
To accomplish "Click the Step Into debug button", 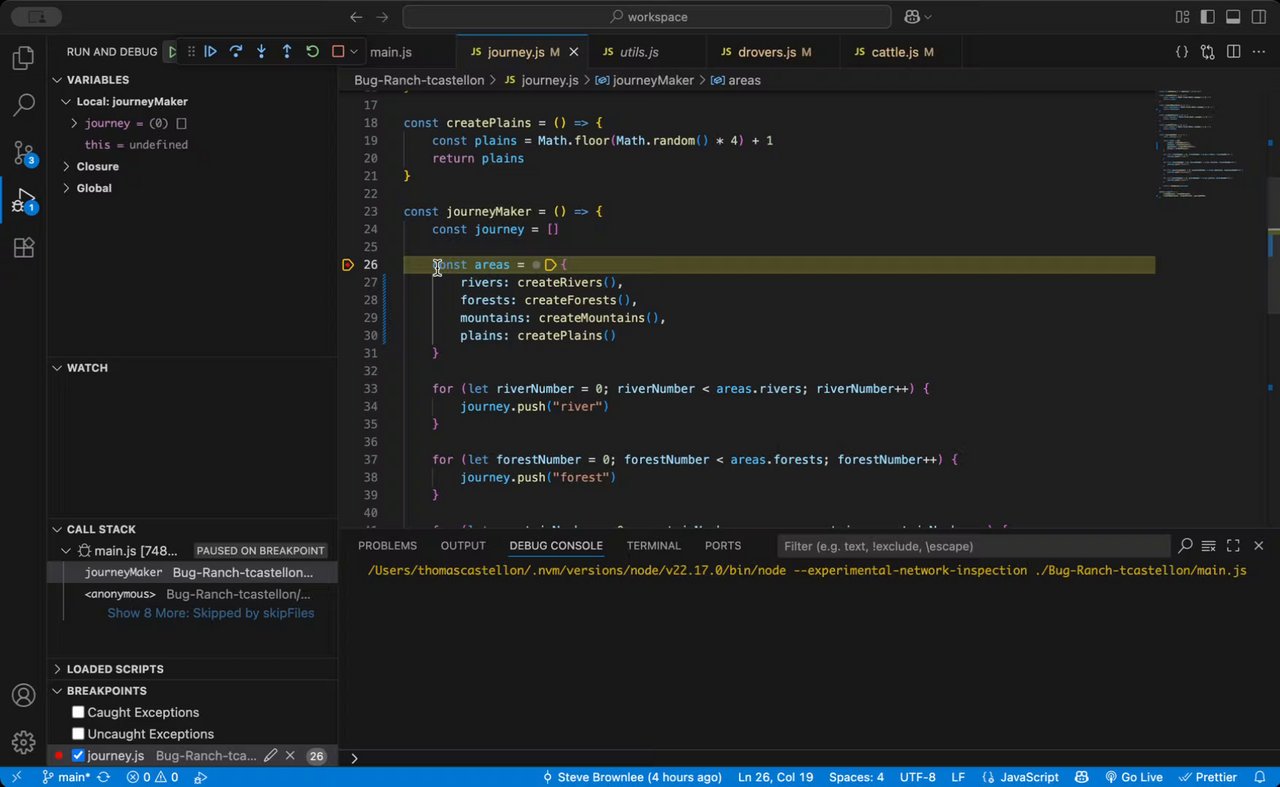I will [x=261, y=52].
